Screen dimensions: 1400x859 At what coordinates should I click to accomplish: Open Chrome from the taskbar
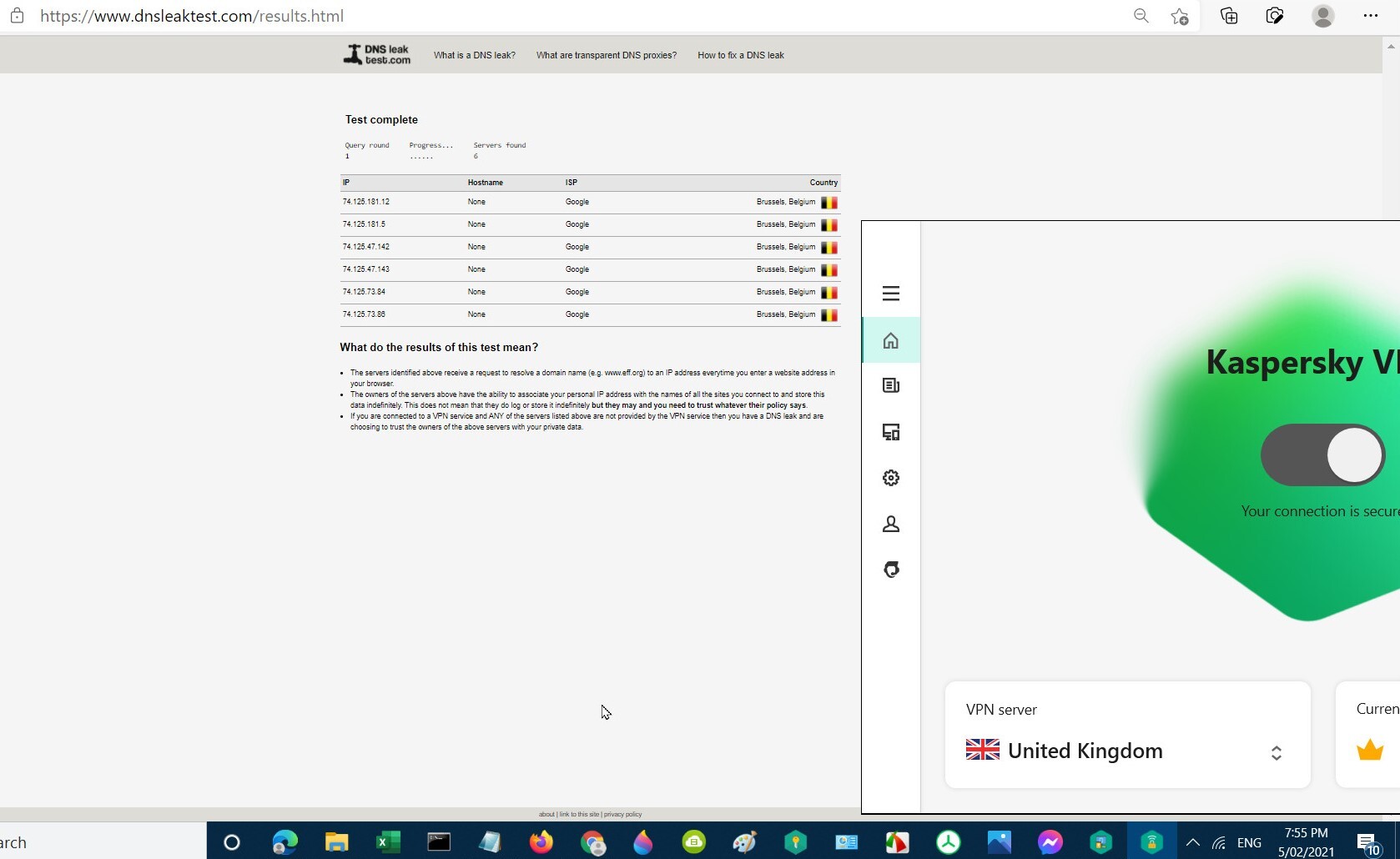tap(592, 842)
